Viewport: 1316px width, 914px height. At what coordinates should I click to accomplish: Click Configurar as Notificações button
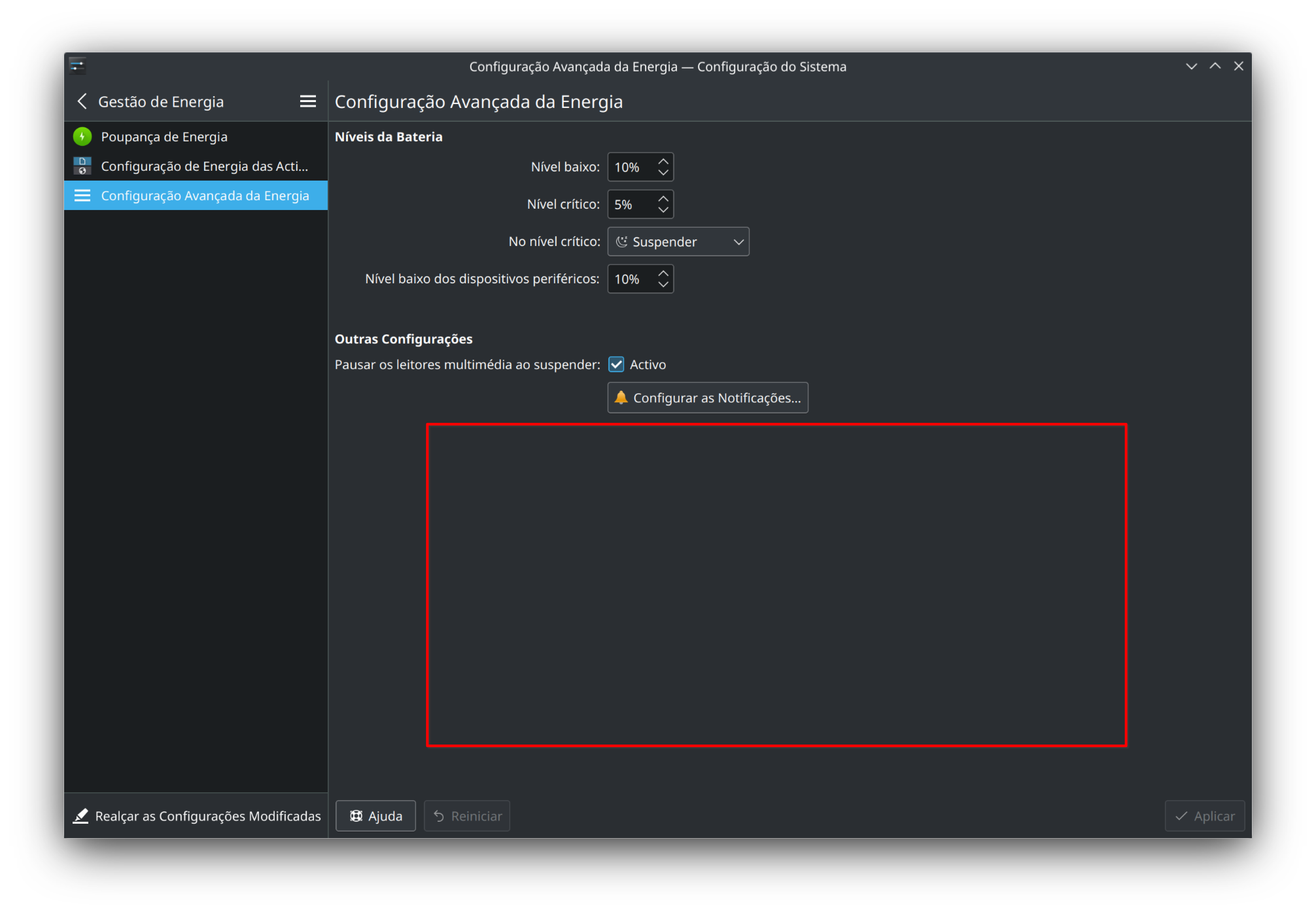[707, 397]
